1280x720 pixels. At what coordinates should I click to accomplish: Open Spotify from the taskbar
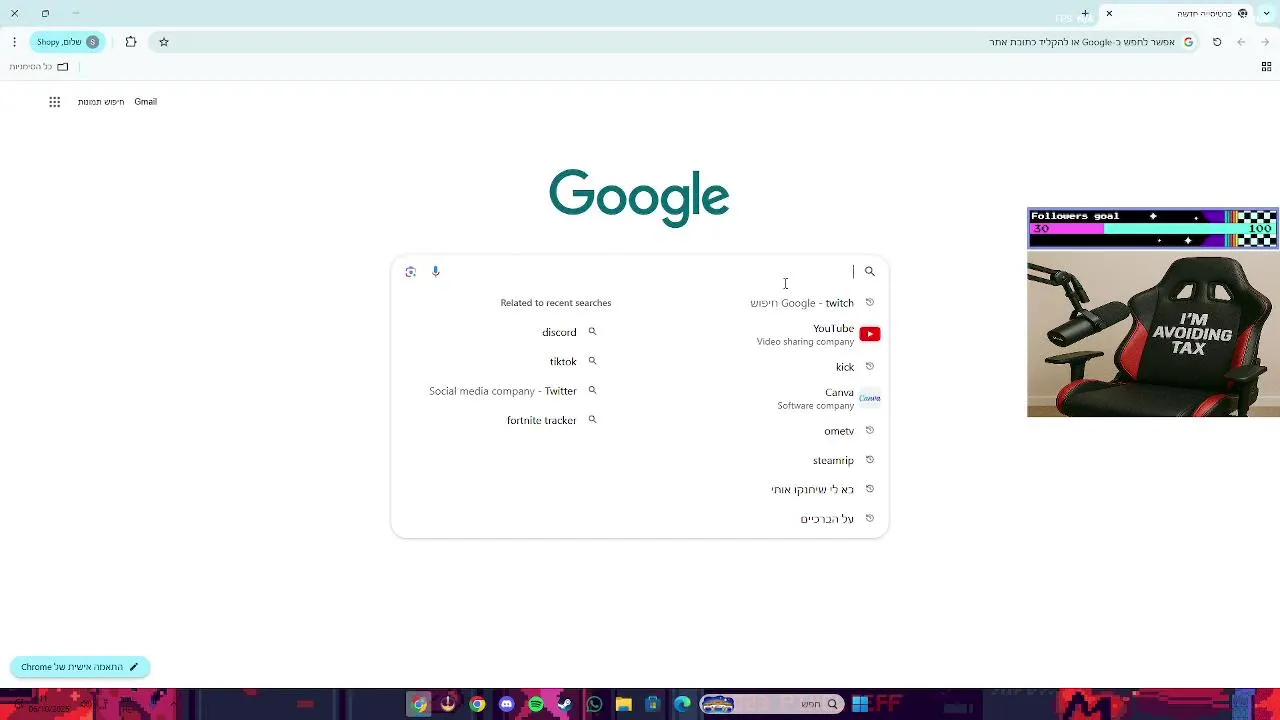coord(536,705)
